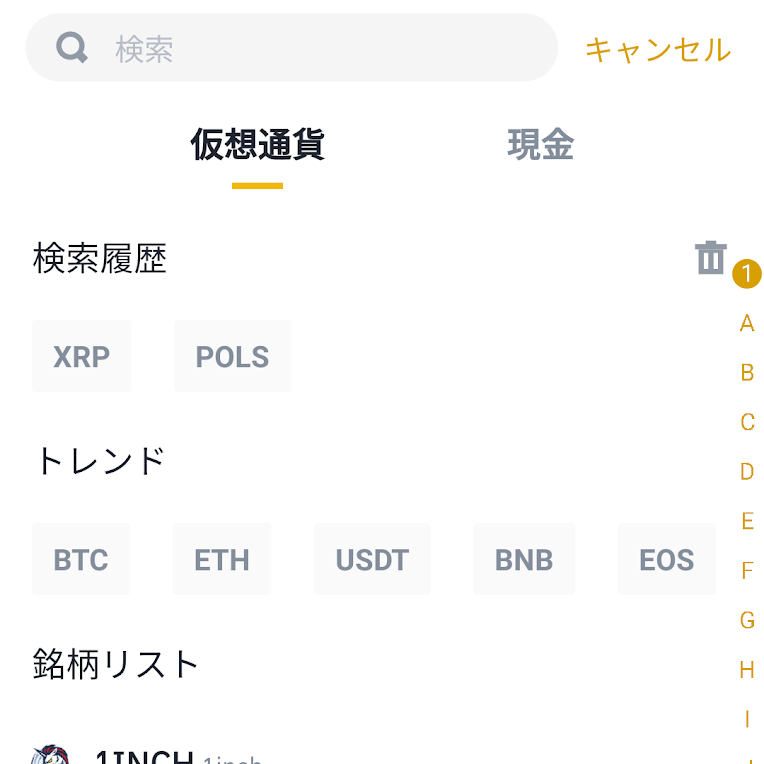764x764 pixels.
Task: Choose trending coin BTC
Action: (81, 559)
